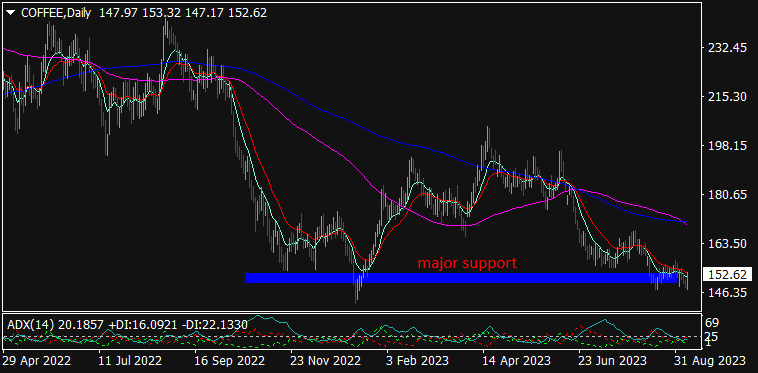
Task: Click the 14 Apr 2023 date label
Action: (x=517, y=360)
